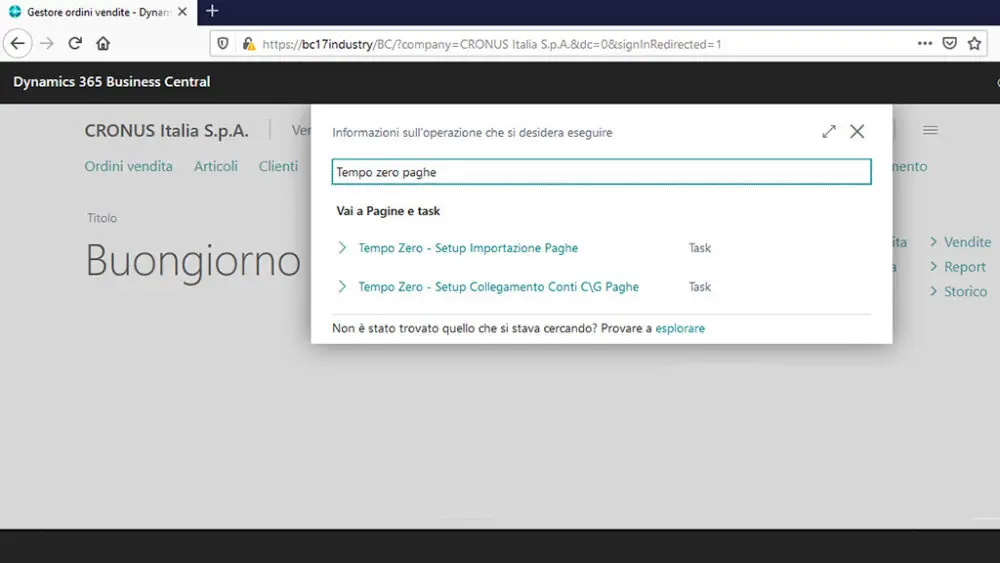The height and width of the screenshot is (563, 1000).
Task: Open Tempo Zero - Setup Collegamento Conti C\G Paghe
Action: point(498,287)
